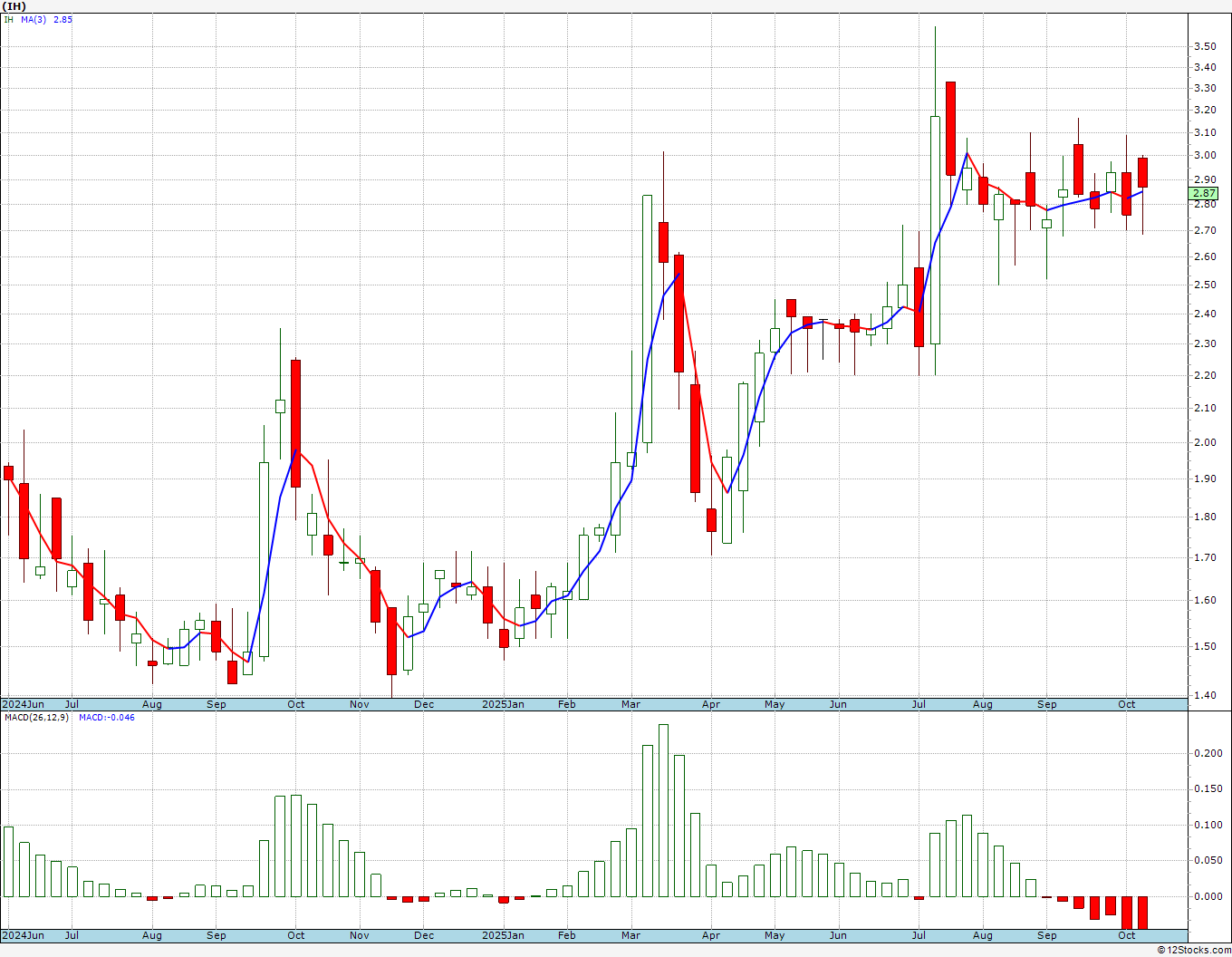
Task: Click the 2.00 price axis label
Action: [1205, 442]
